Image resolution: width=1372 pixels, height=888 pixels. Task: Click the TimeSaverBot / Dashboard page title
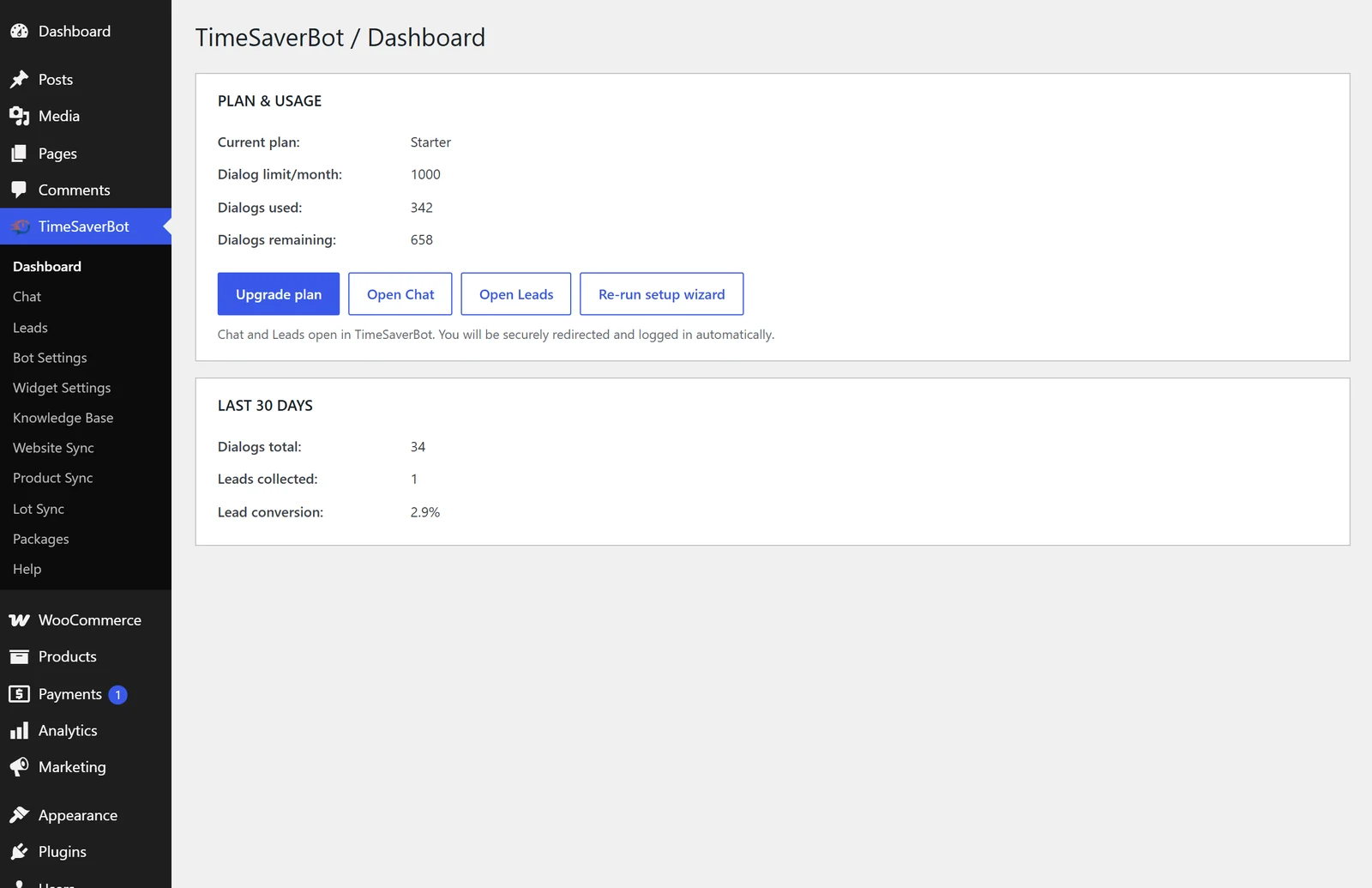coord(340,38)
